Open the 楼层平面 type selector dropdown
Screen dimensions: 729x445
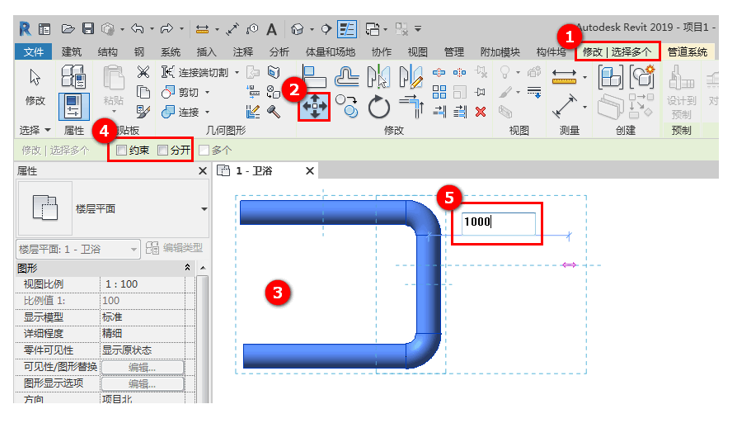(204, 209)
